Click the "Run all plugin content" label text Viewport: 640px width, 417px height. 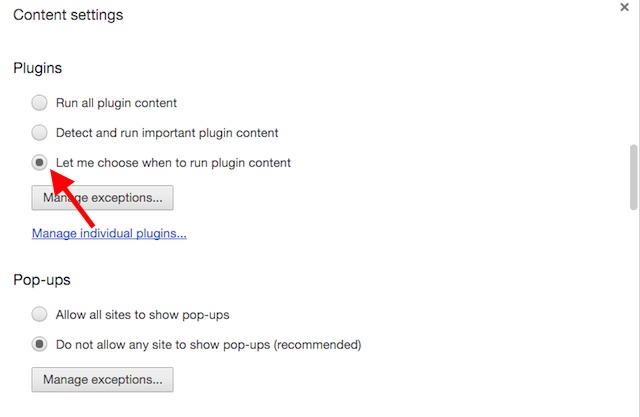coord(116,102)
